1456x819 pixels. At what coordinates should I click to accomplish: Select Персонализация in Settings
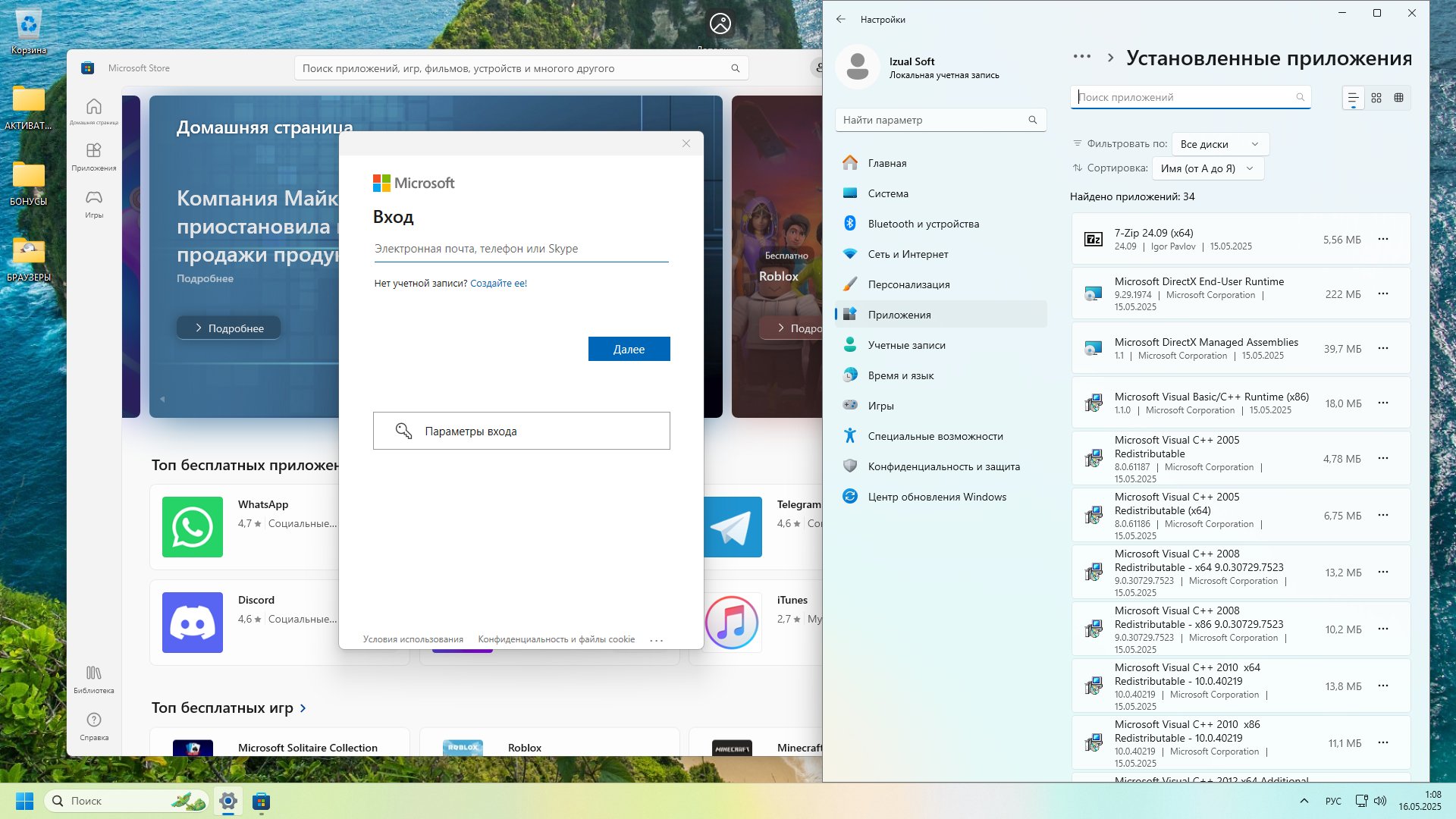click(x=940, y=284)
